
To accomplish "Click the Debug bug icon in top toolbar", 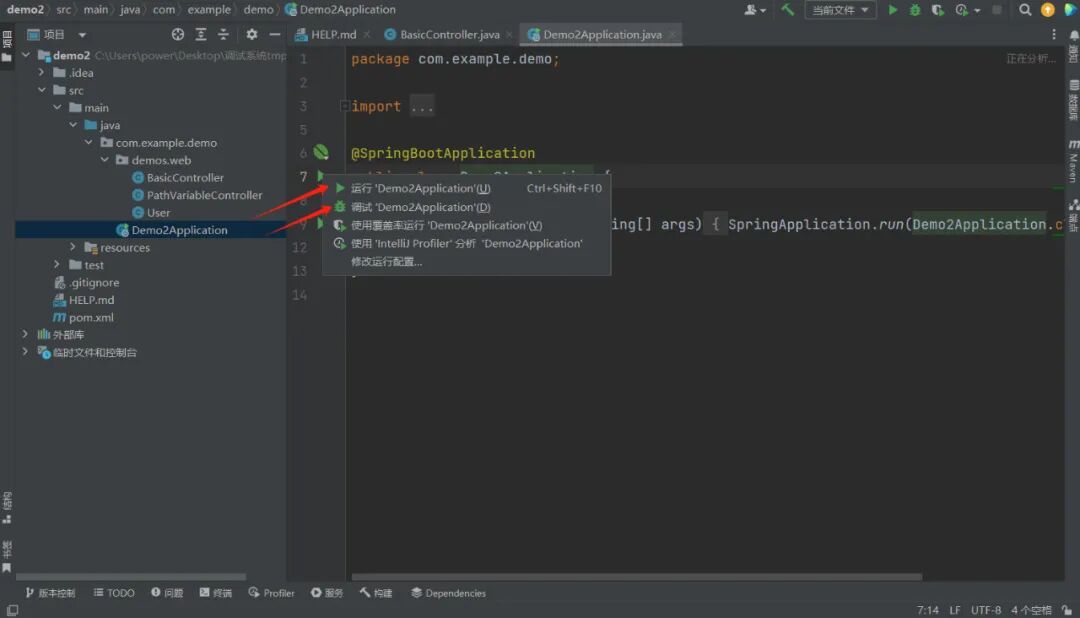I will tap(915, 10).
